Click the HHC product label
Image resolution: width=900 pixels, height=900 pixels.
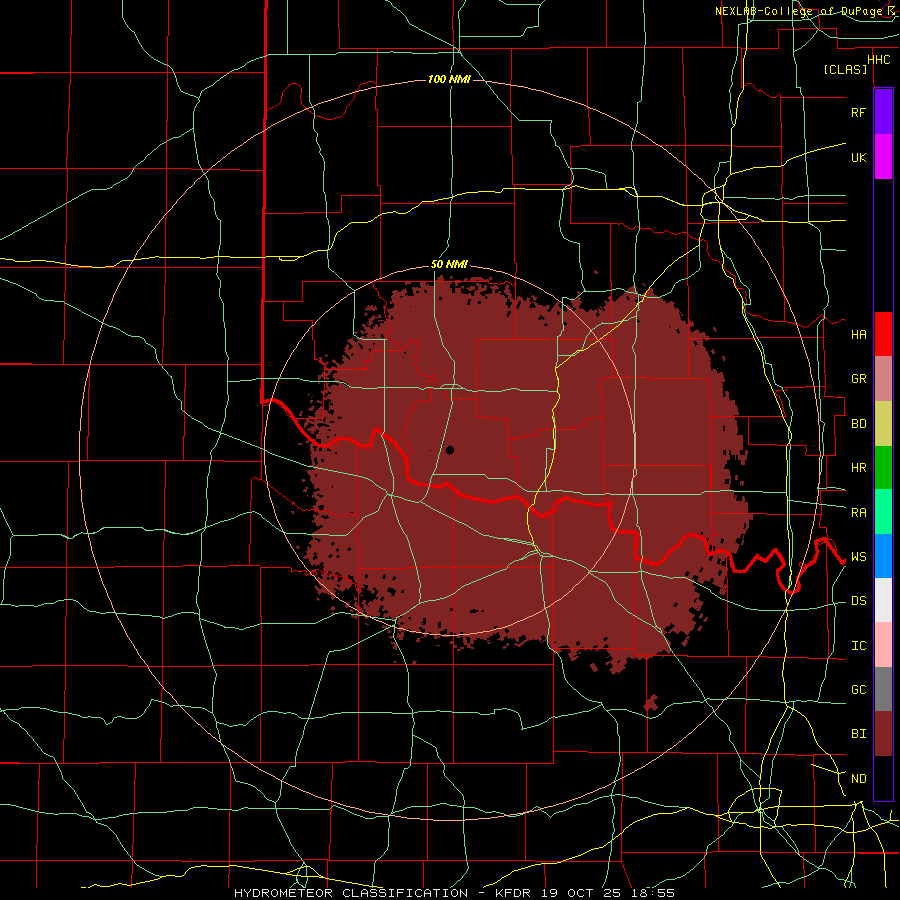(878, 60)
